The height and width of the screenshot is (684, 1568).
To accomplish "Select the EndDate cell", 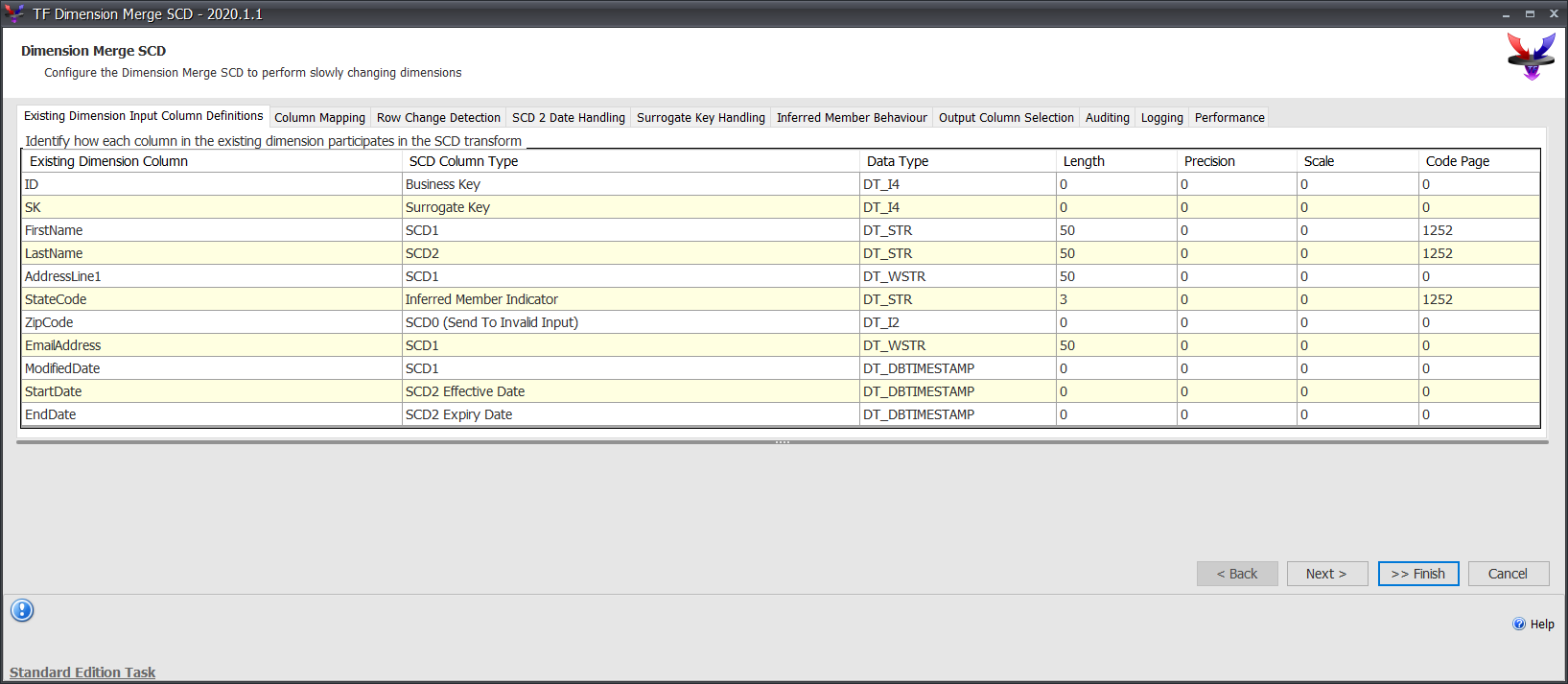I will (x=212, y=414).
